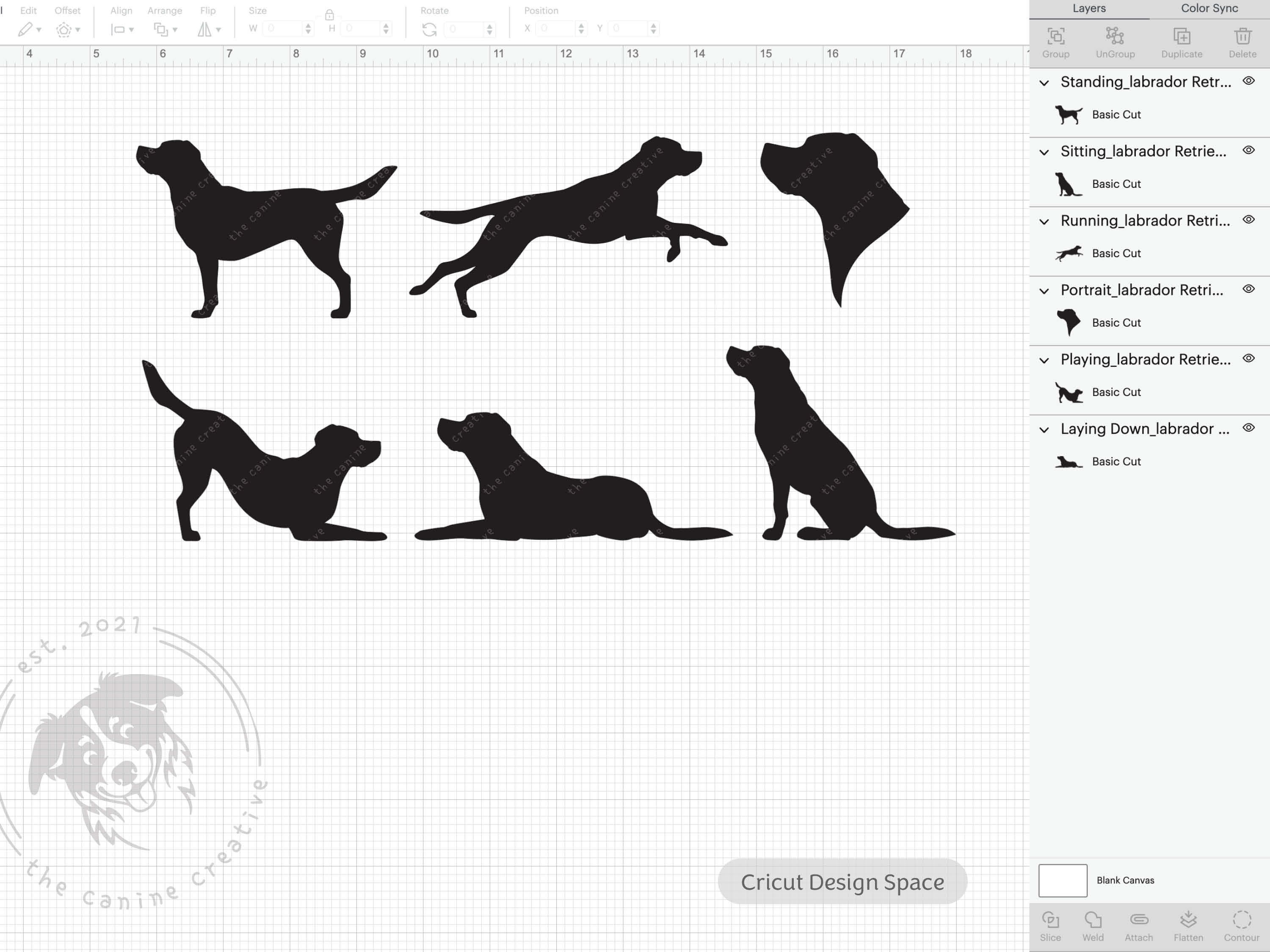The image size is (1270, 952).
Task: Click the Blank Canvas label
Action: [x=1125, y=880]
